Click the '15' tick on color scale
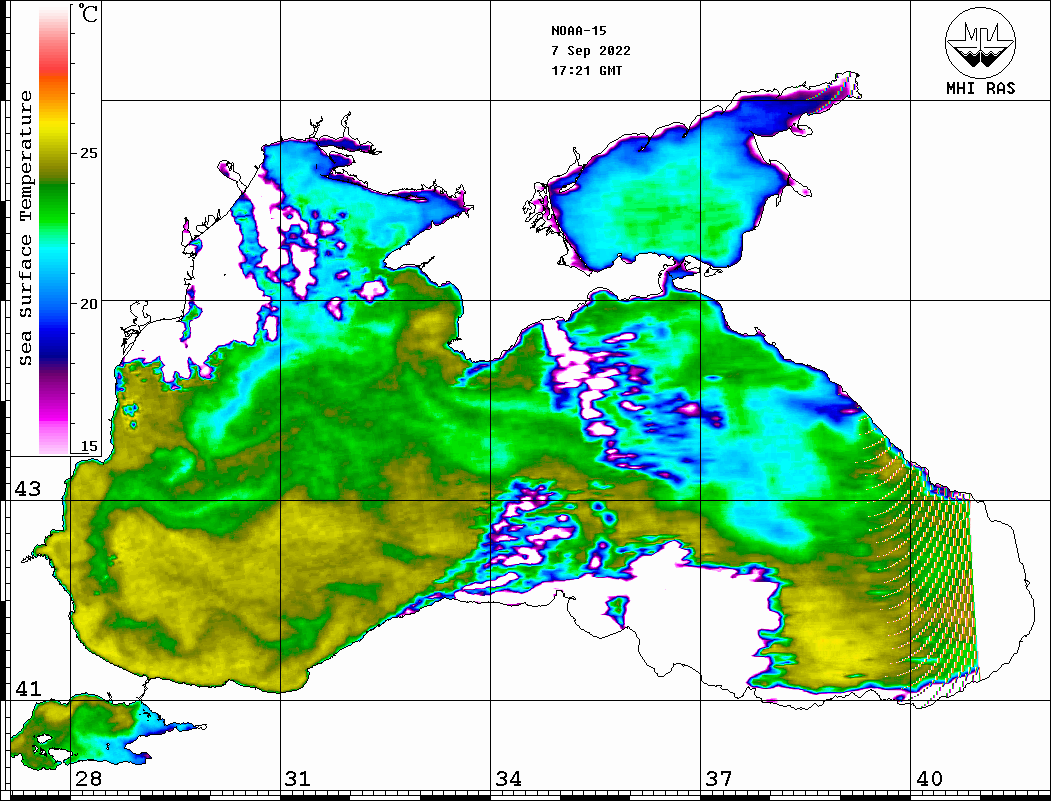Image resolution: width=1051 pixels, height=801 pixels. 88,446
